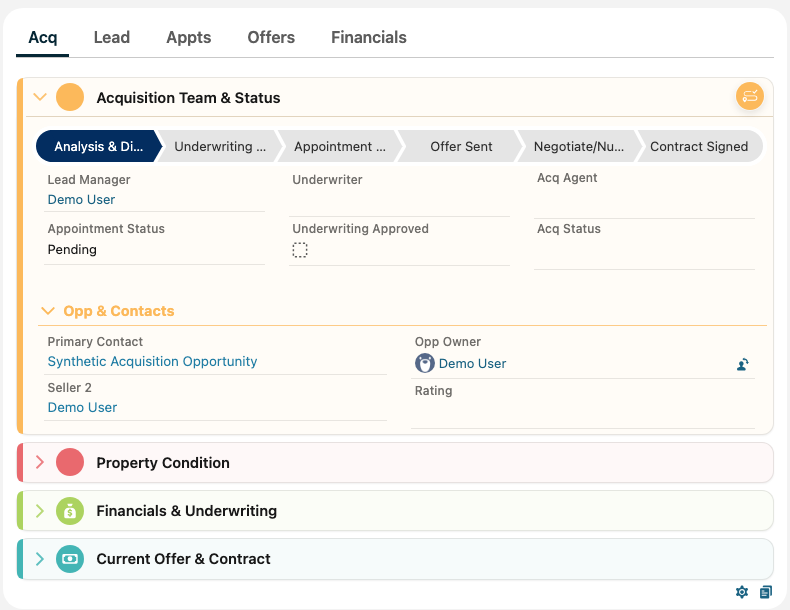Select the Negotiate/Nu... path stage
The width and height of the screenshot is (790, 610).
pos(579,147)
